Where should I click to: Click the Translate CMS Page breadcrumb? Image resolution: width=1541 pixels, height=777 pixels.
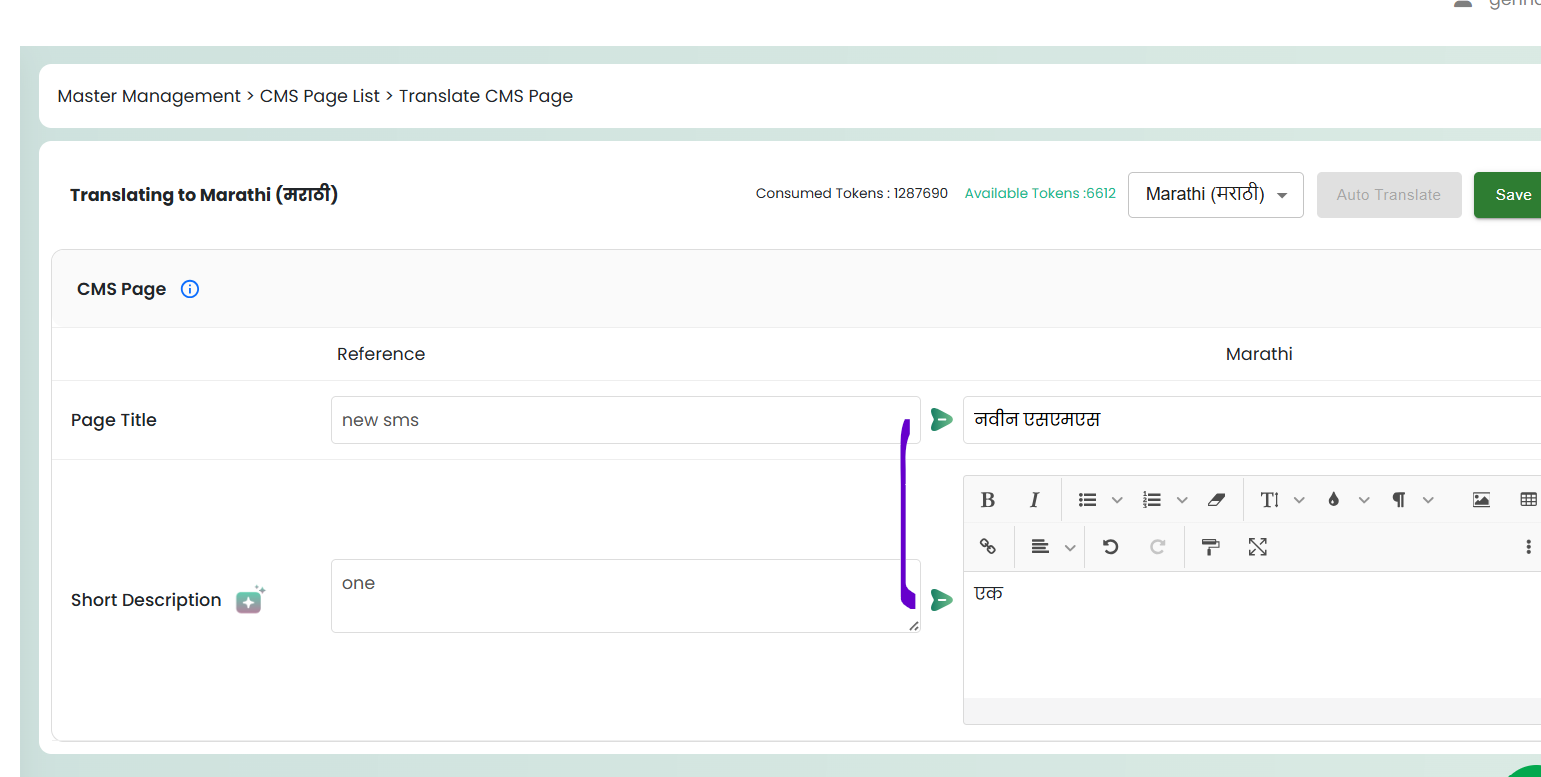[x=486, y=96]
